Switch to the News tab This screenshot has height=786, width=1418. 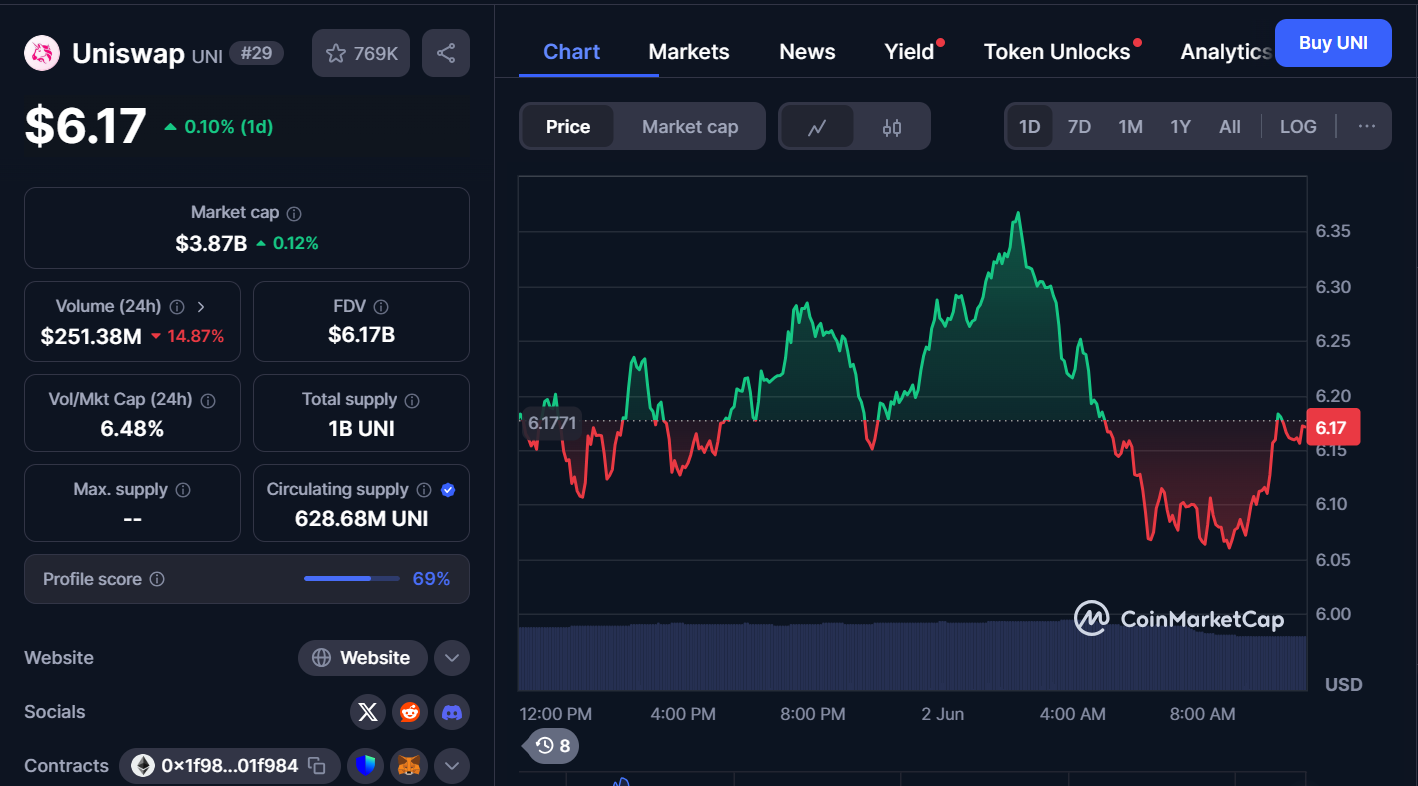pyautogui.click(x=807, y=52)
